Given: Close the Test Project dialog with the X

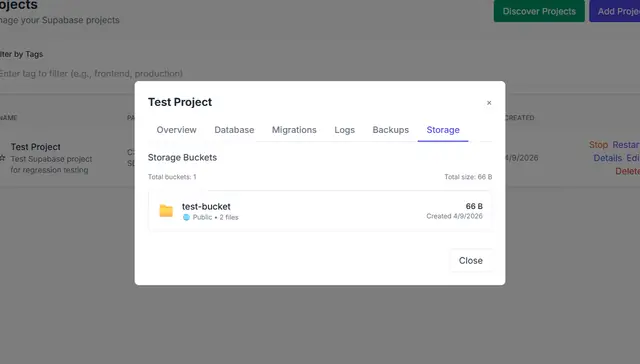Looking at the screenshot, I should click(489, 103).
